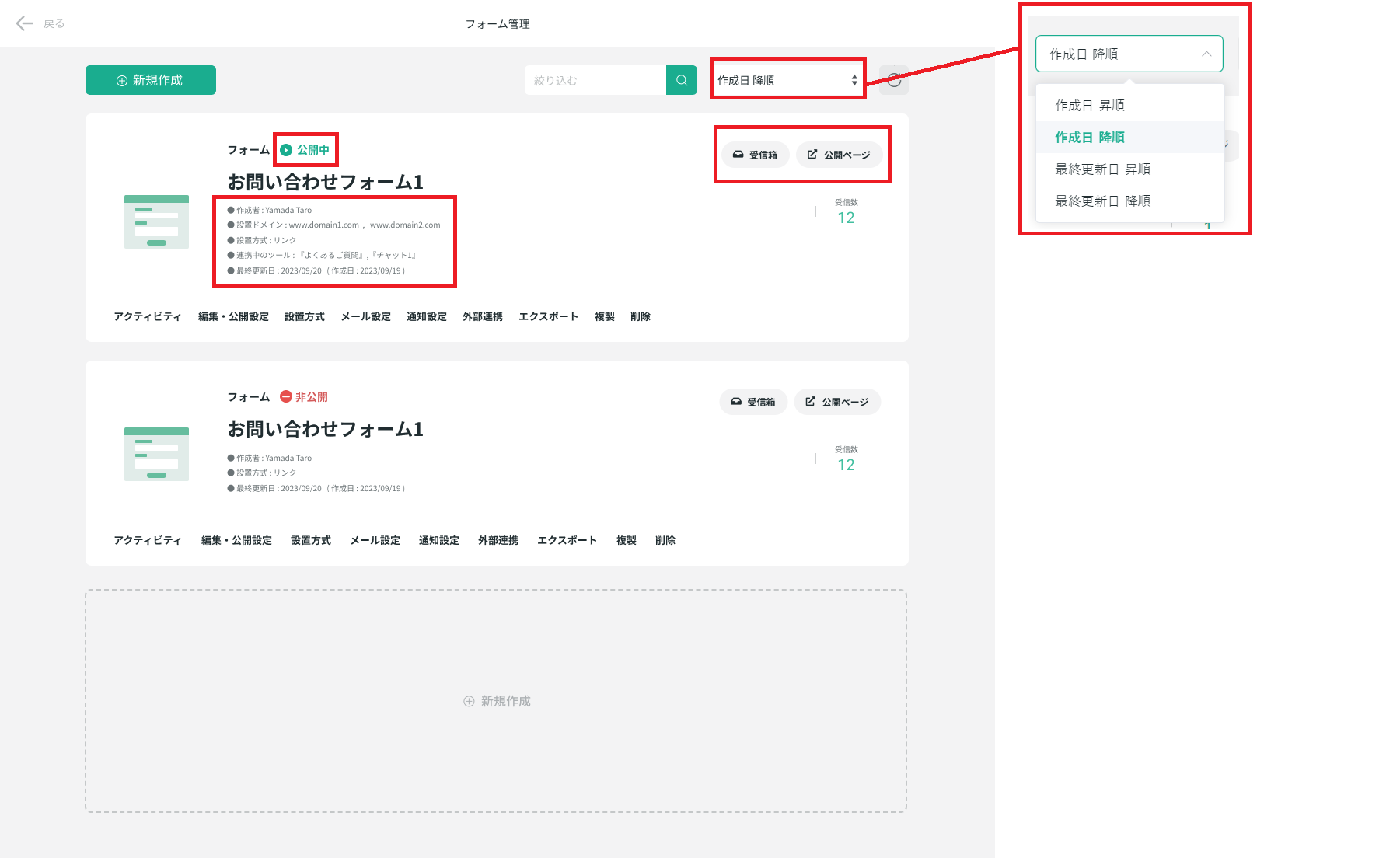The width and height of the screenshot is (1400, 858).
Task: Click the refresh icon beside the sort dropdown
Action: [x=894, y=79]
